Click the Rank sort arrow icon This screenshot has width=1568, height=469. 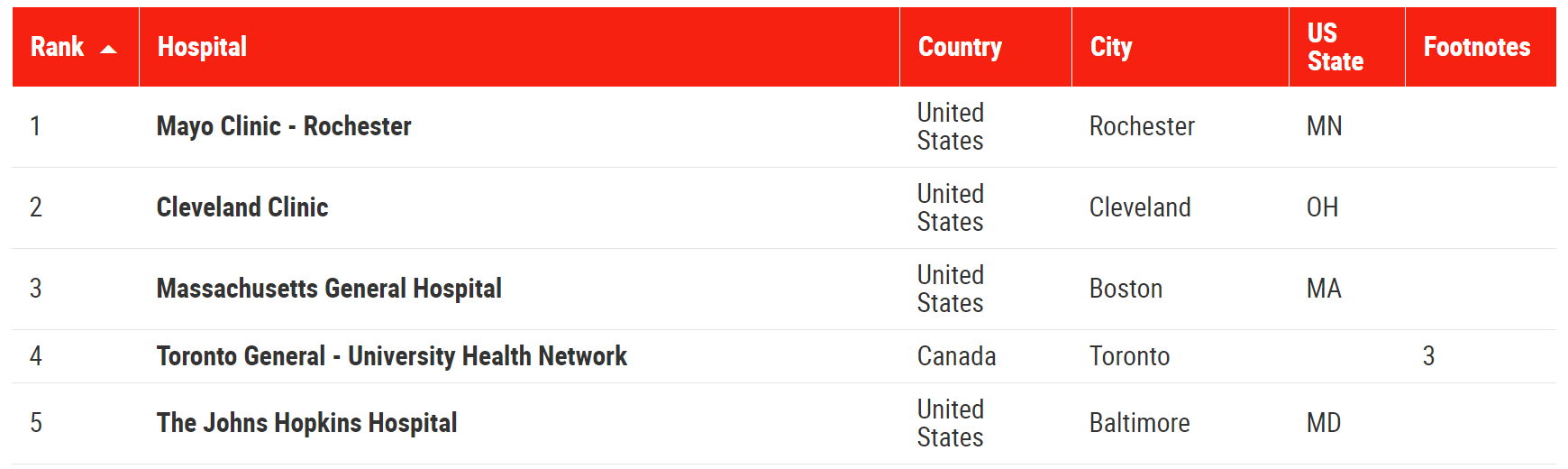(108, 50)
